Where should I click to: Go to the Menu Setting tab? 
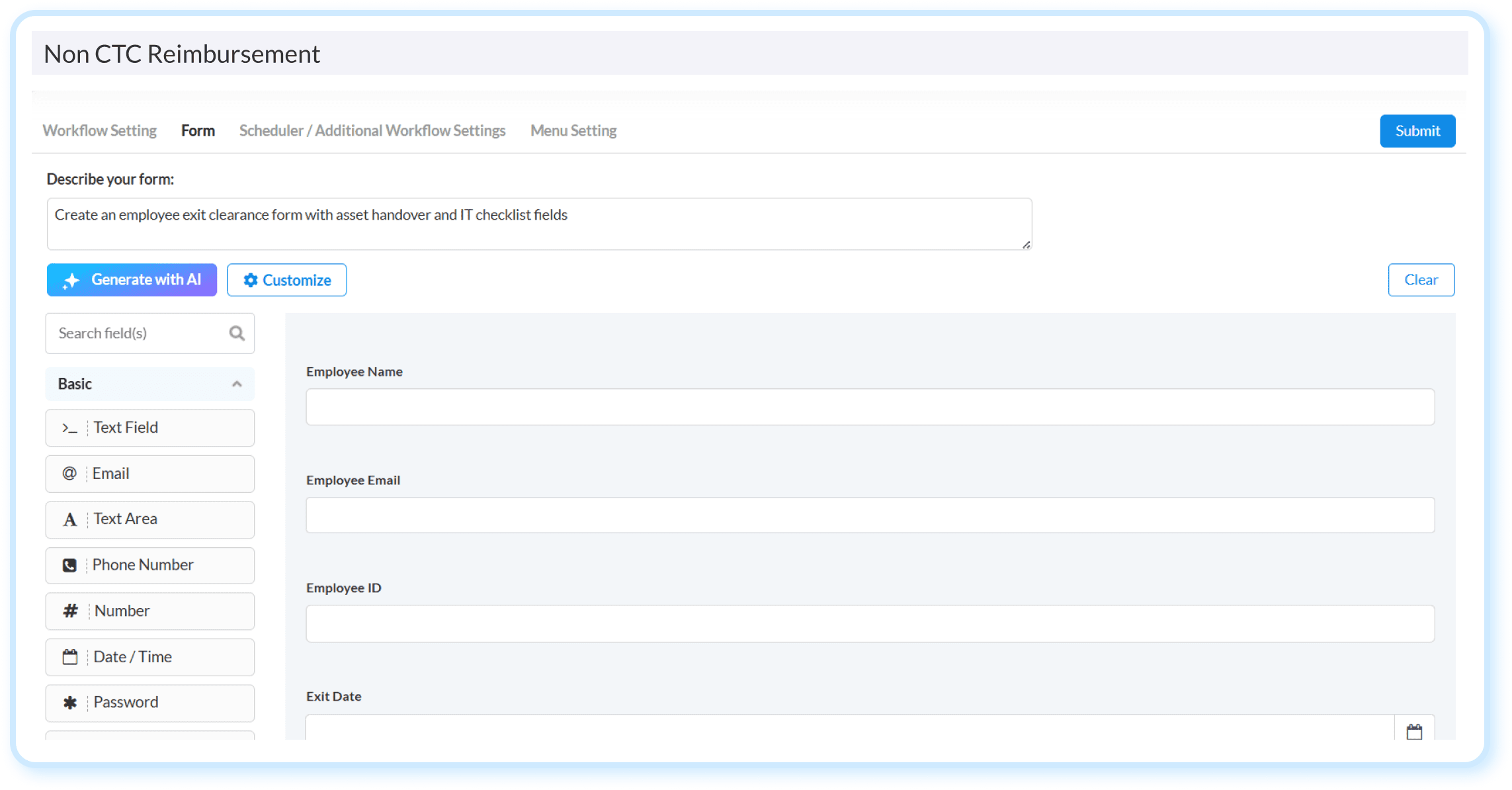573,131
